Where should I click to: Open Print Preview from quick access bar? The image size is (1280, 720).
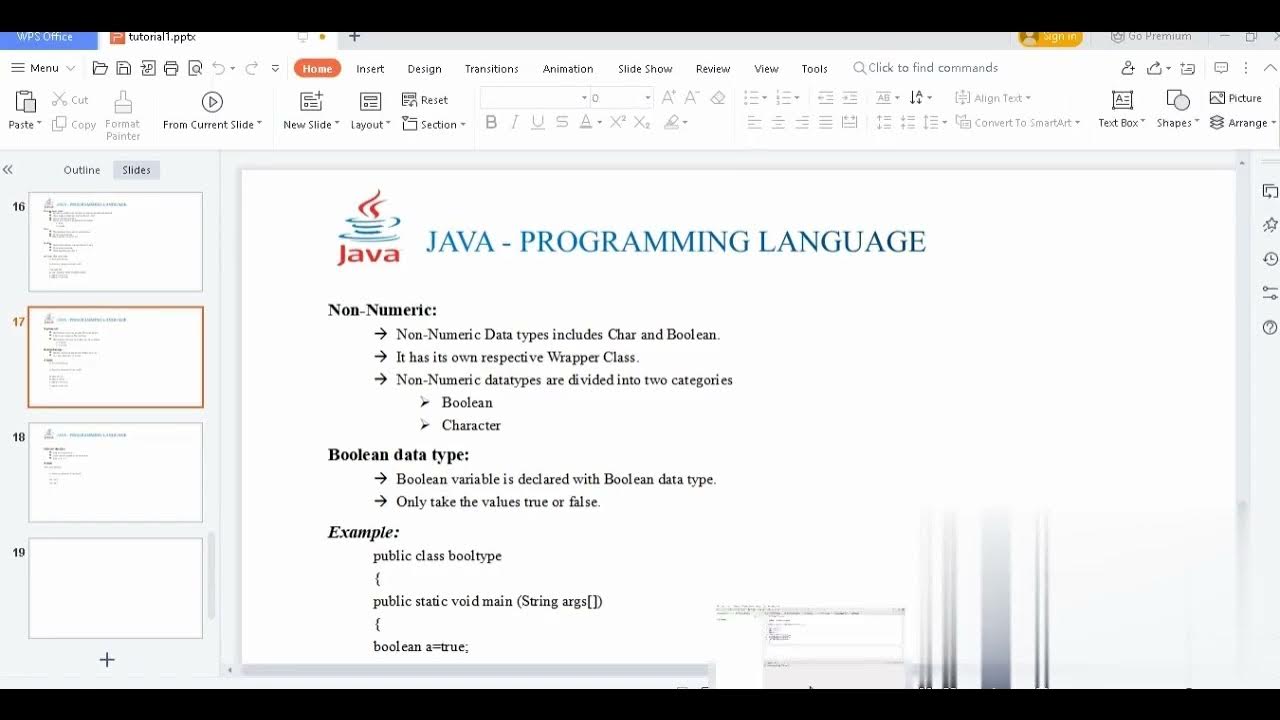[x=195, y=68]
